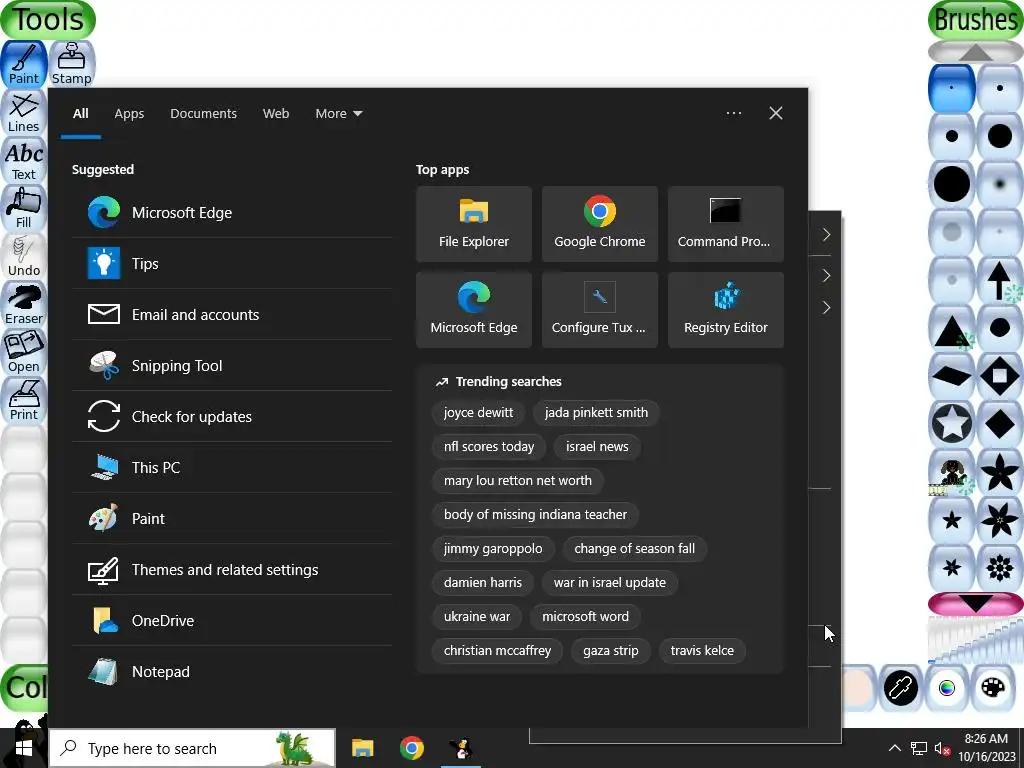
Task: Search trending 'israel news'
Action: (x=597, y=447)
